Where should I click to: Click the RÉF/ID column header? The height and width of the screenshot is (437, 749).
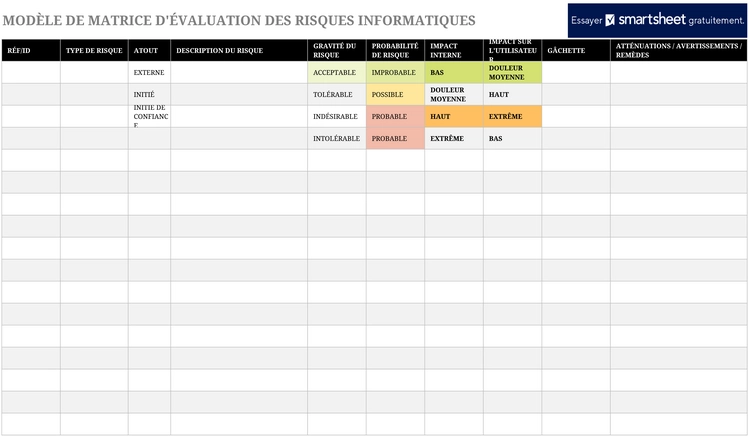tap(31, 50)
